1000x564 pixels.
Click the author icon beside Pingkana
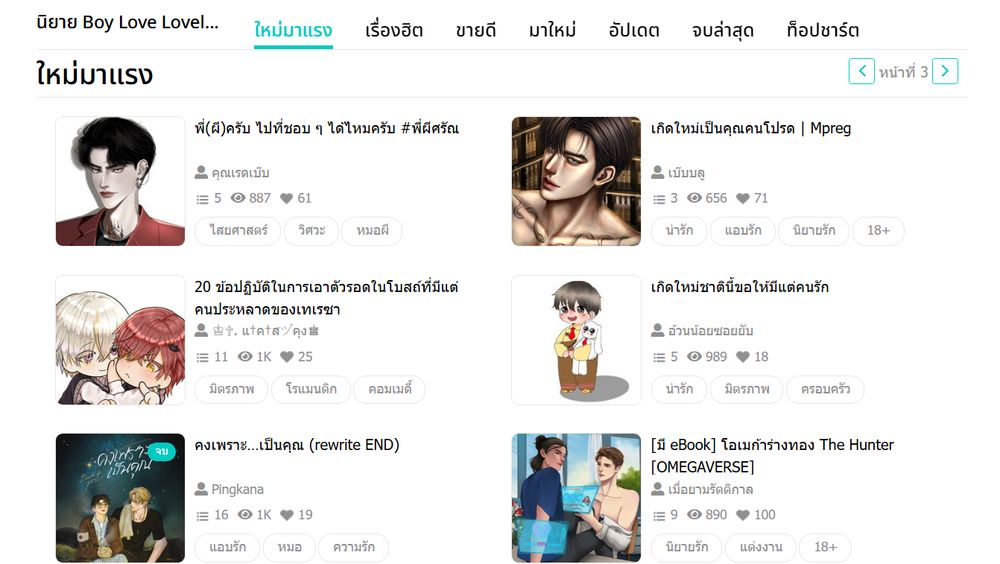click(201, 489)
